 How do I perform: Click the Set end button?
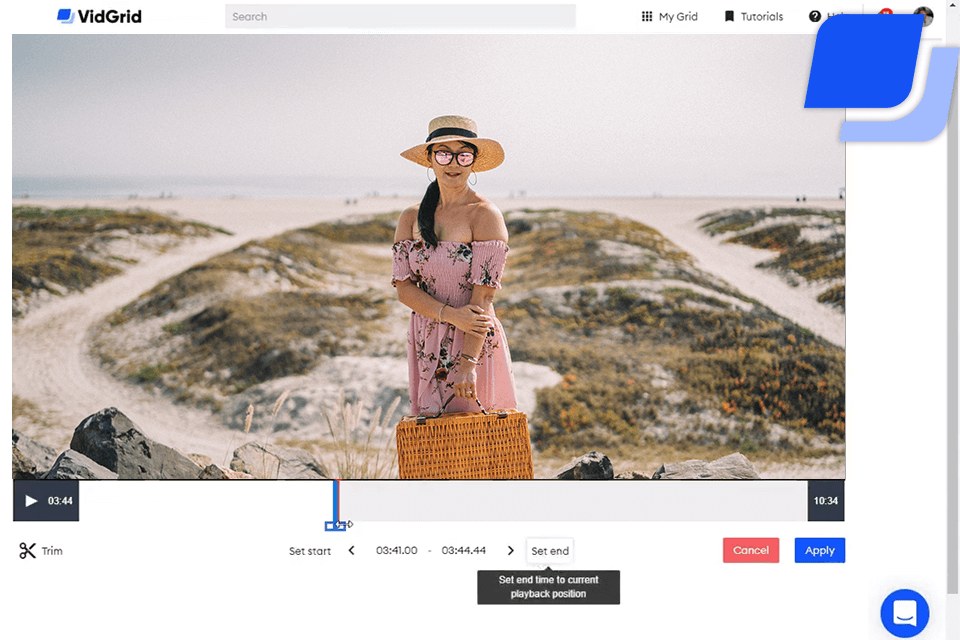[550, 551]
